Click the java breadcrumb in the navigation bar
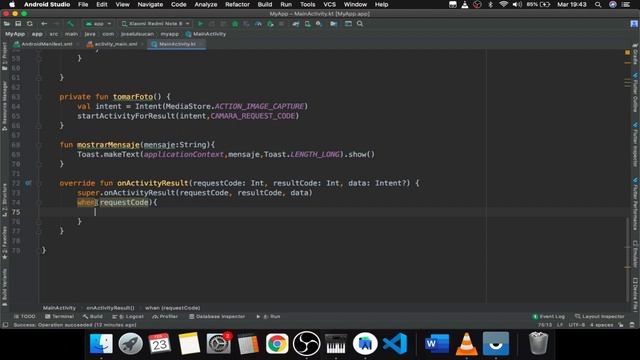Screen dimensions: 640x360 (90, 34)
